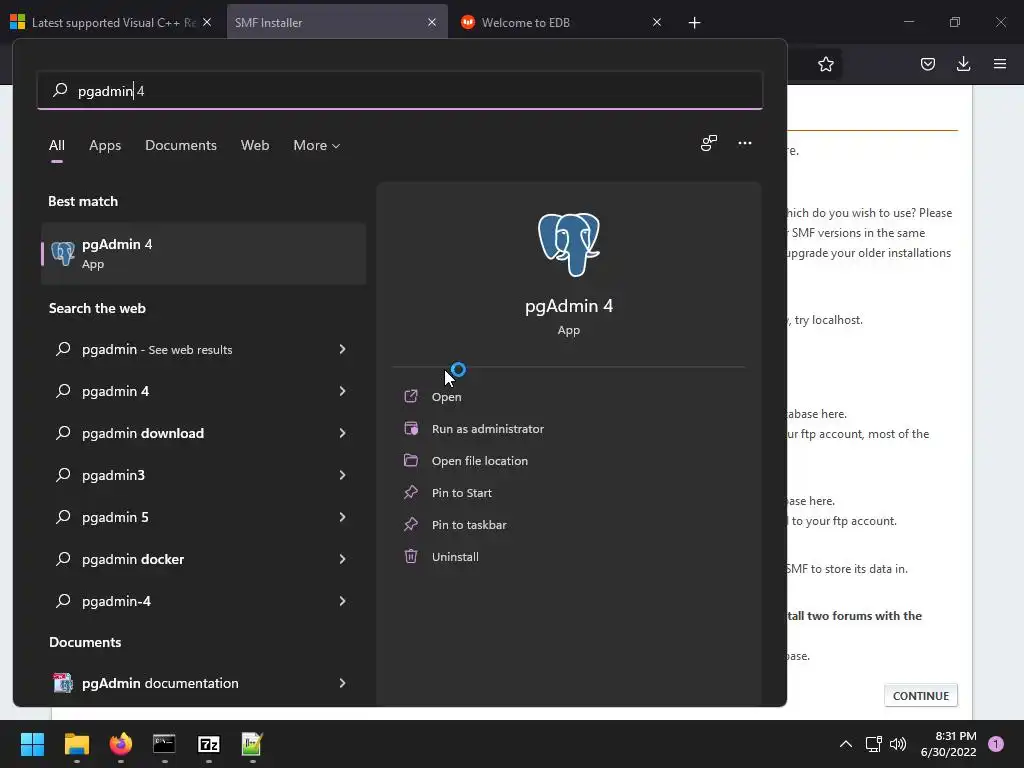The height and width of the screenshot is (768, 1024).
Task: Open File Explorer from taskbar
Action: point(76,744)
